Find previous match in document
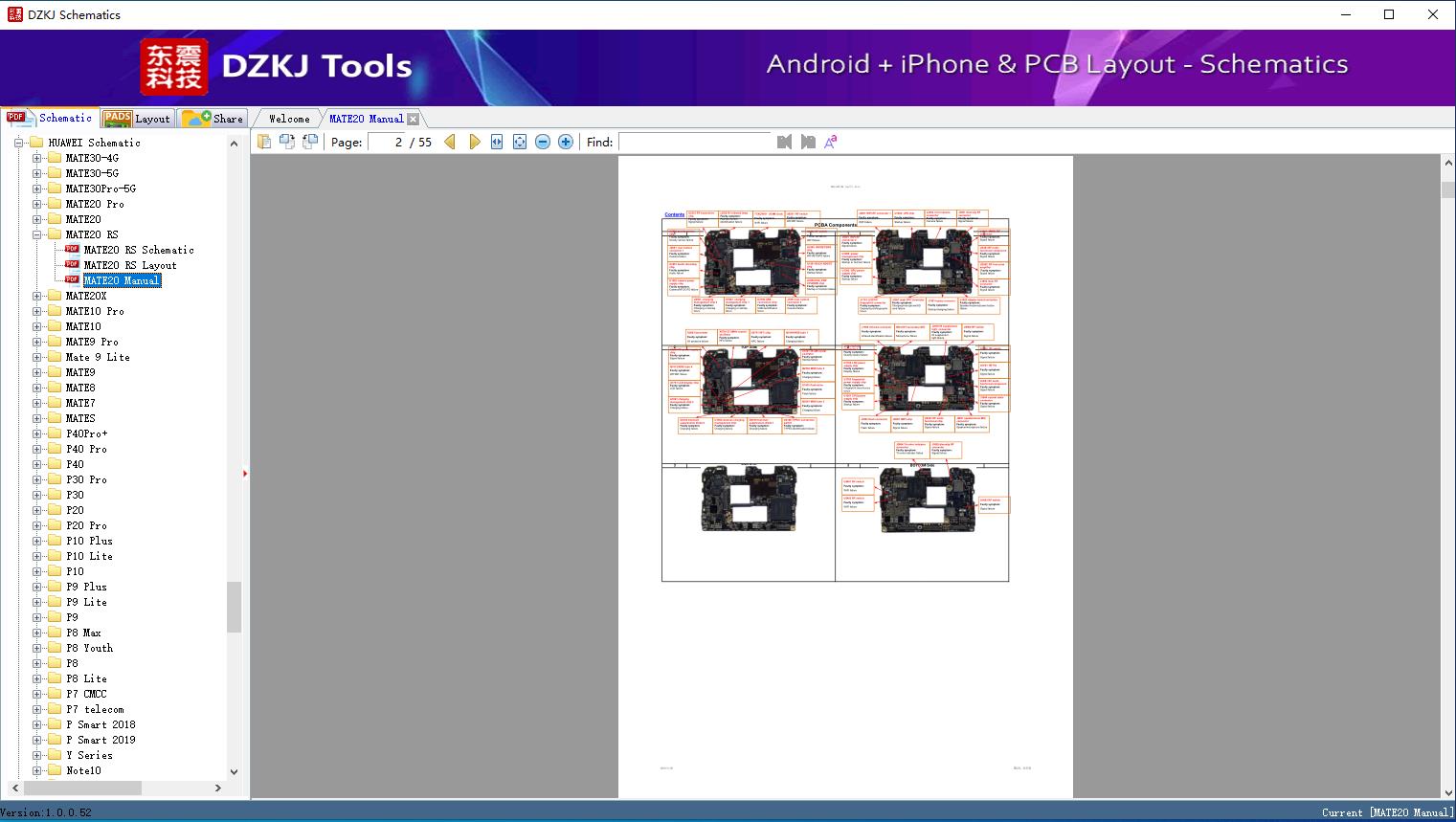Image resolution: width=1456 pixels, height=822 pixels. (785, 142)
